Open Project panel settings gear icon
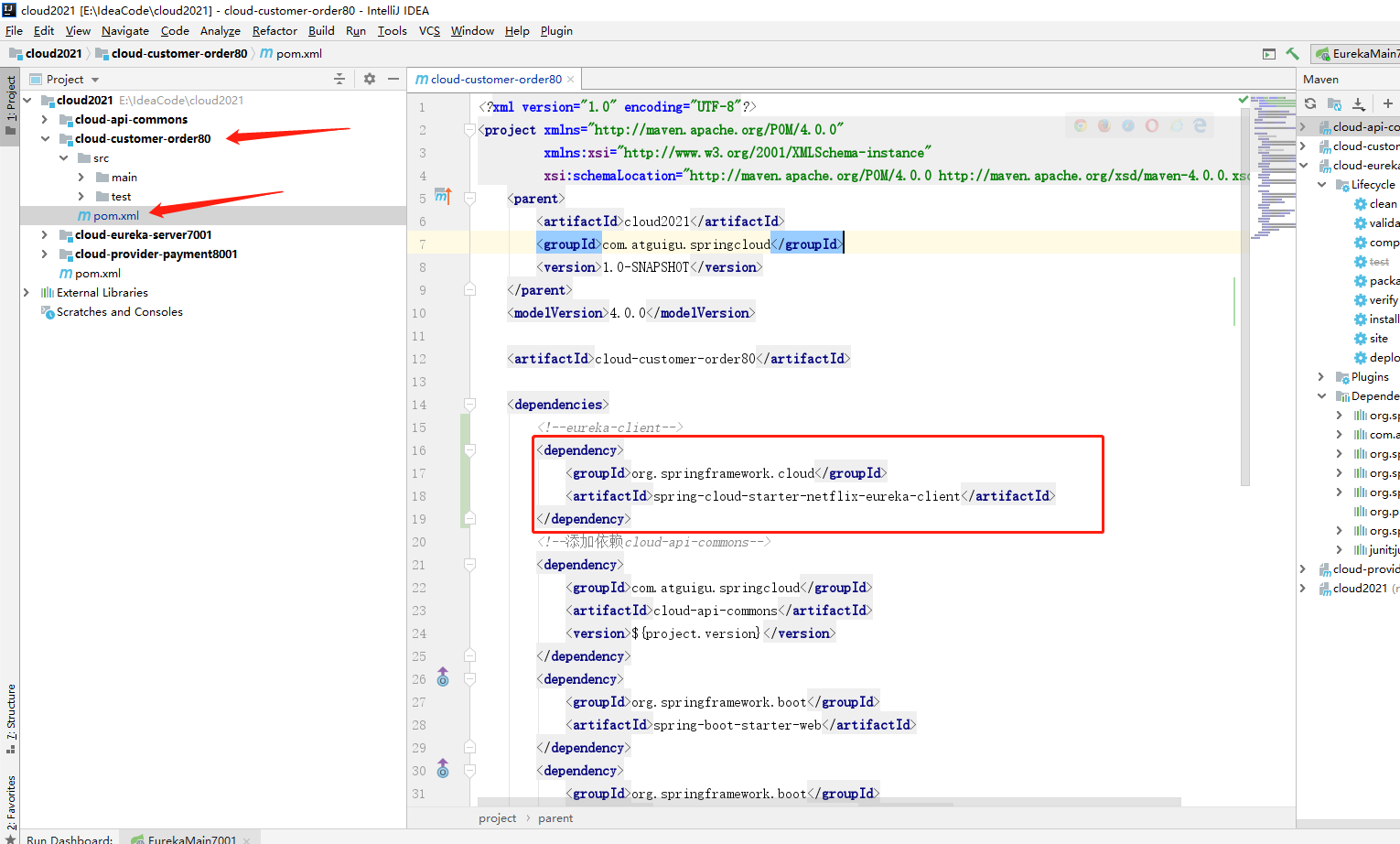Image resolution: width=1400 pixels, height=844 pixels. tap(370, 79)
